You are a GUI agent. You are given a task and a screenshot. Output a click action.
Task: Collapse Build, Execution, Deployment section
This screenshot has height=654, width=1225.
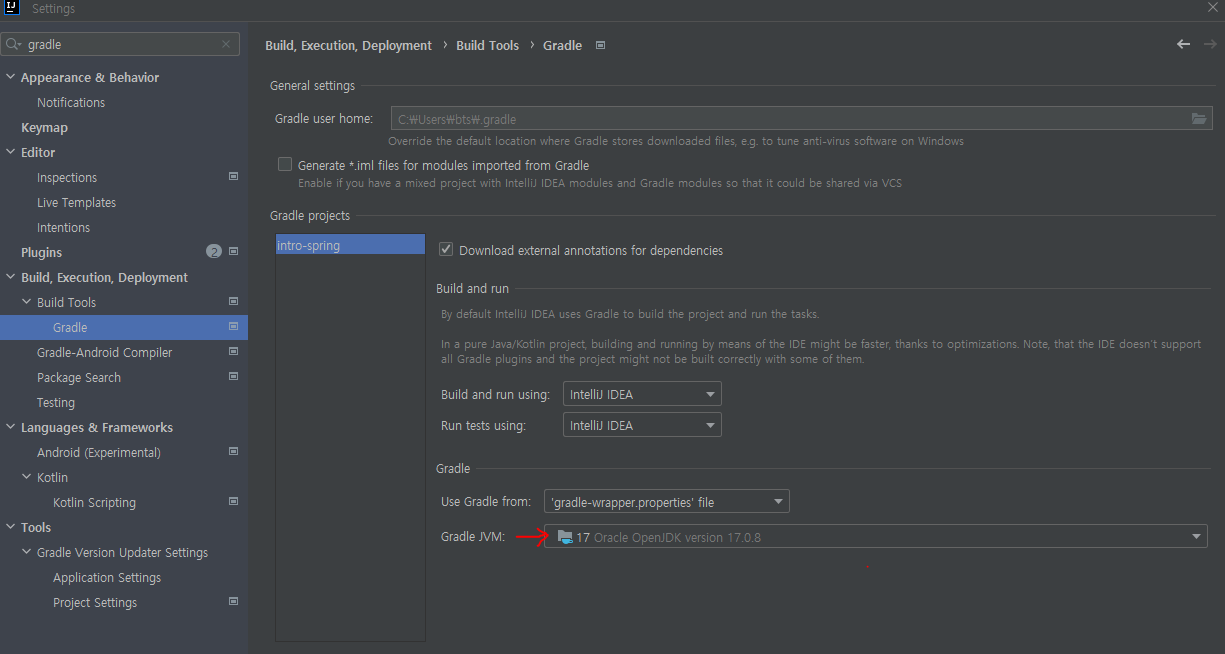tap(10, 277)
